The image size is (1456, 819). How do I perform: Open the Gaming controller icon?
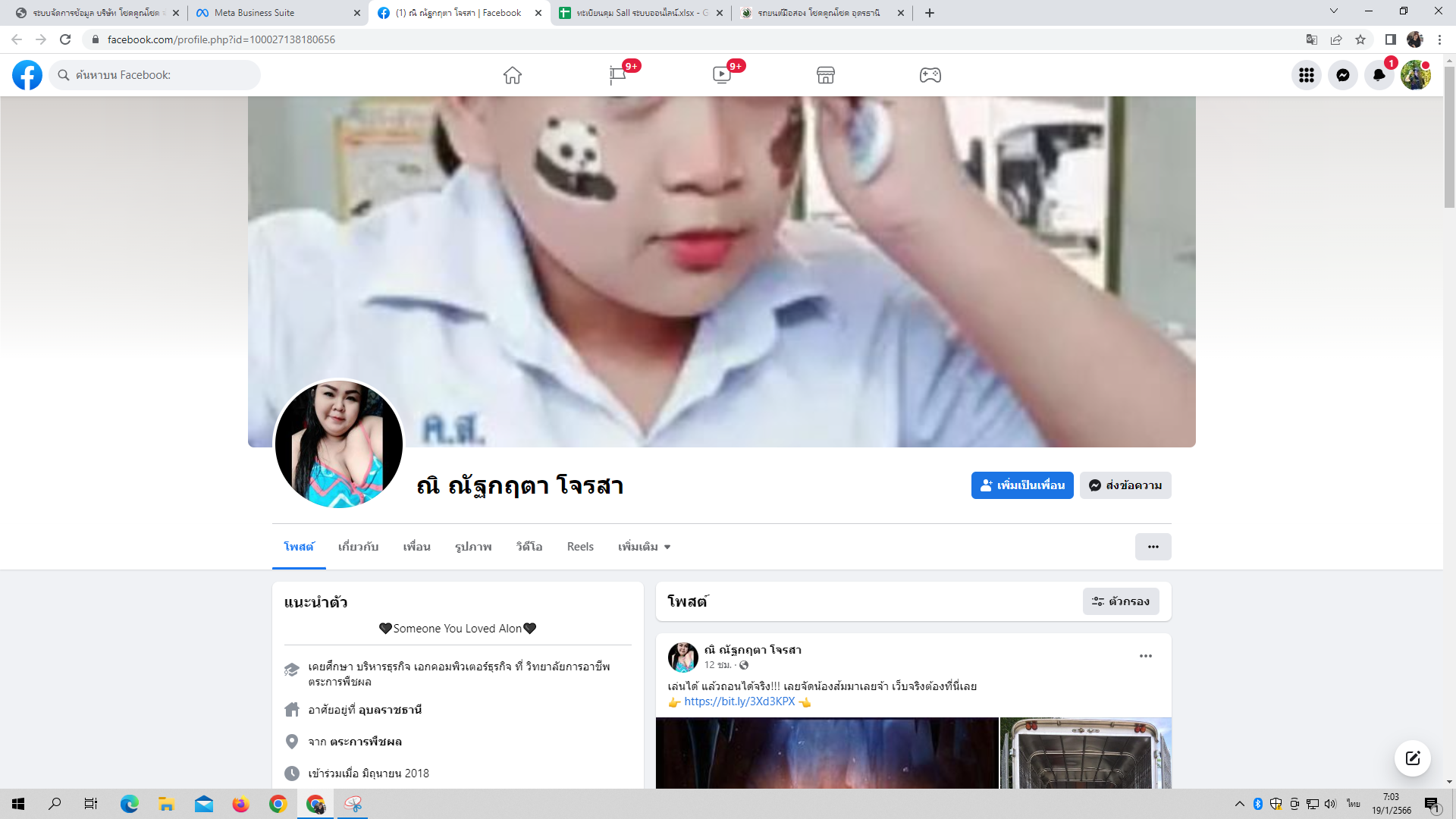pos(930,75)
